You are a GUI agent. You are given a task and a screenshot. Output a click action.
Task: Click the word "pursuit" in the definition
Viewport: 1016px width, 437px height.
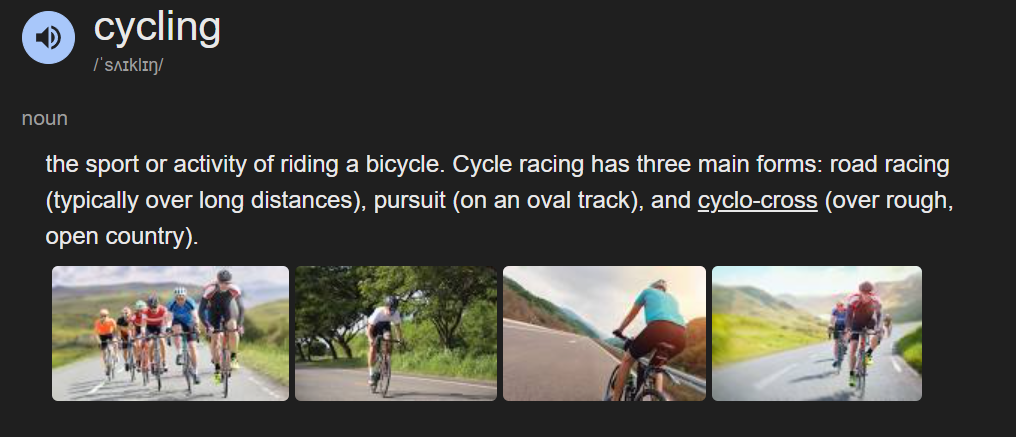[410, 200]
